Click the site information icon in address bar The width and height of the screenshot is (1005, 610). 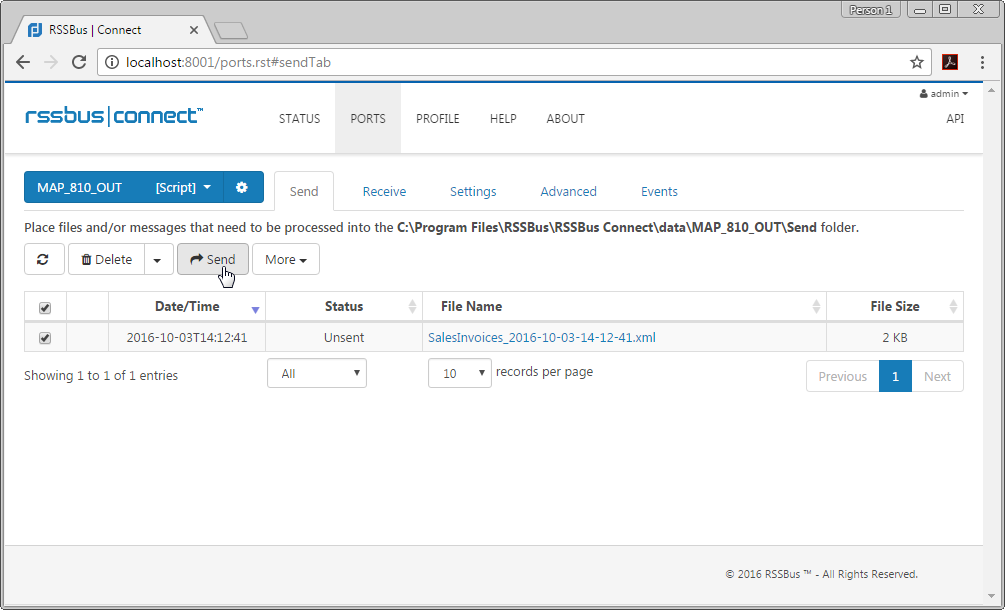coord(112,62)
